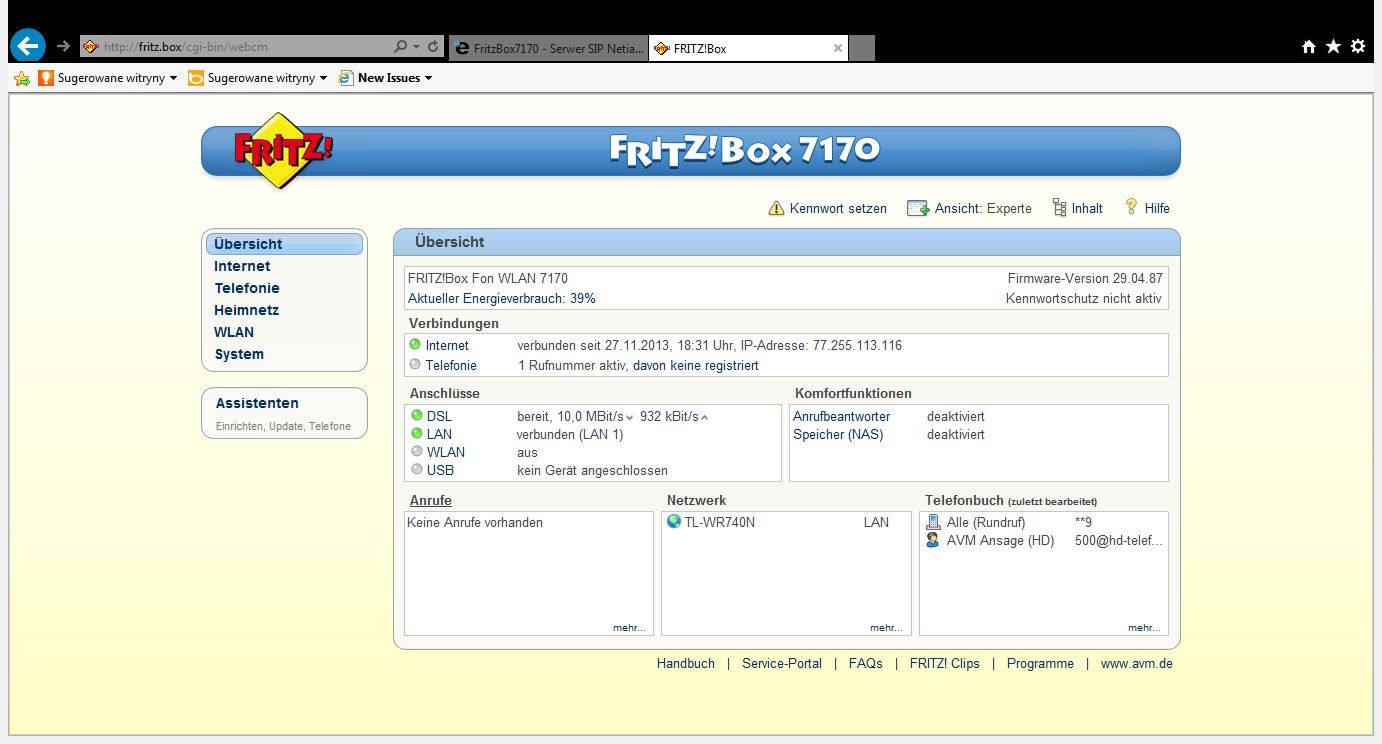Open Service-Portal footer link
This screenshot has height=744, width=1382.
(782, 663)
